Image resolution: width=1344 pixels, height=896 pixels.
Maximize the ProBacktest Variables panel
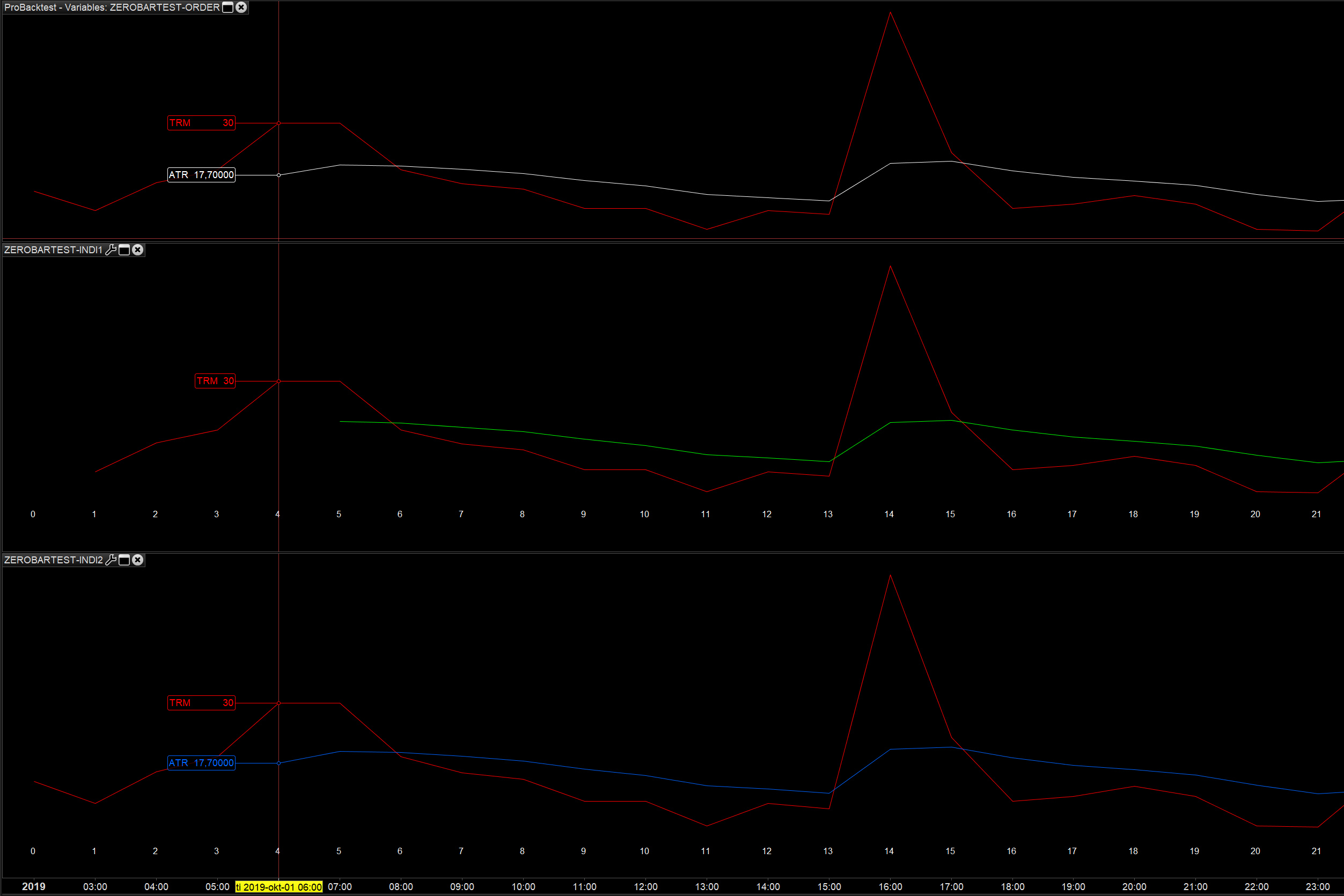[227, 8]
